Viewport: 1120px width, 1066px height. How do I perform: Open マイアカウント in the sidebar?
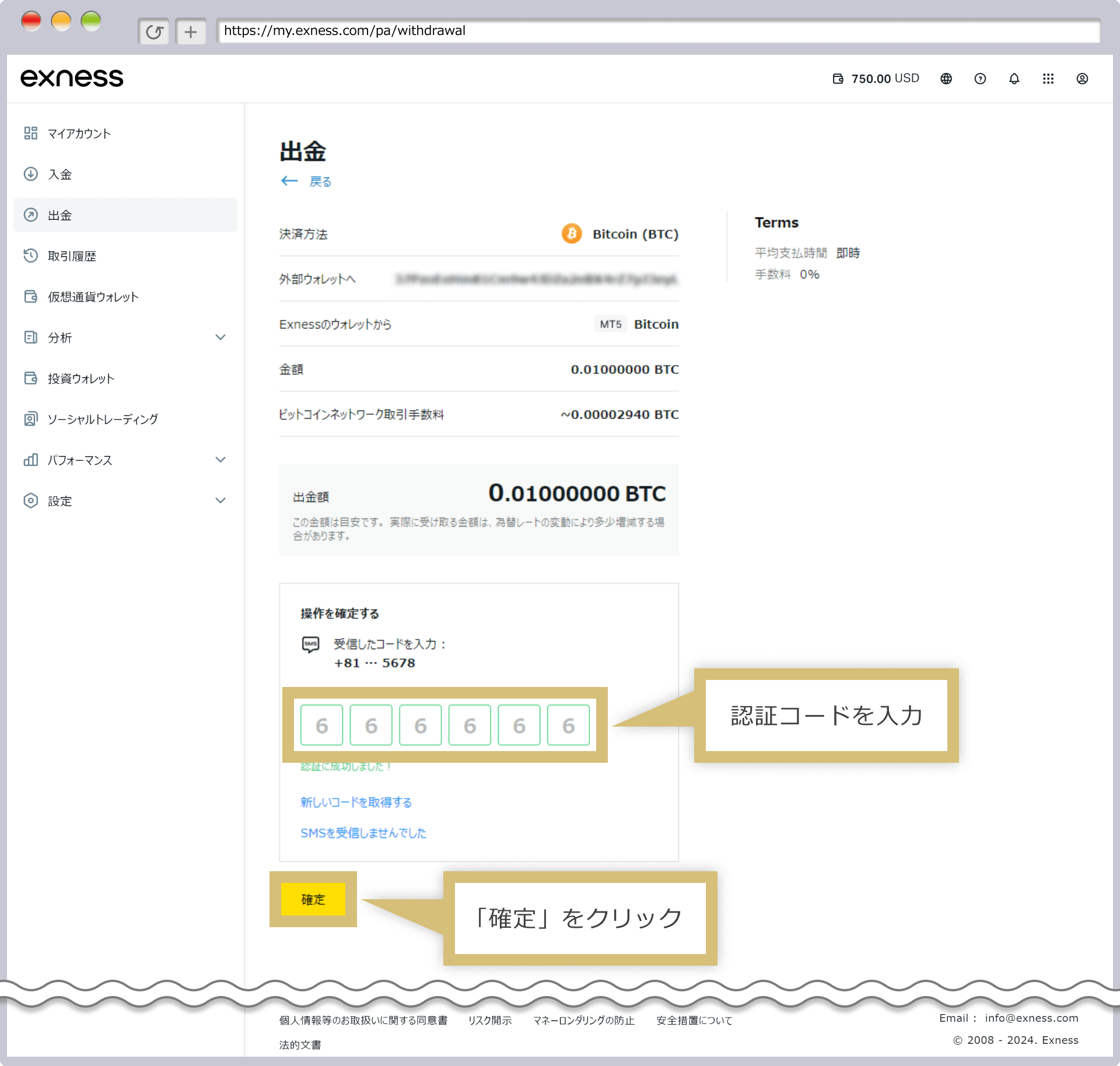click(x=125, y=134)
